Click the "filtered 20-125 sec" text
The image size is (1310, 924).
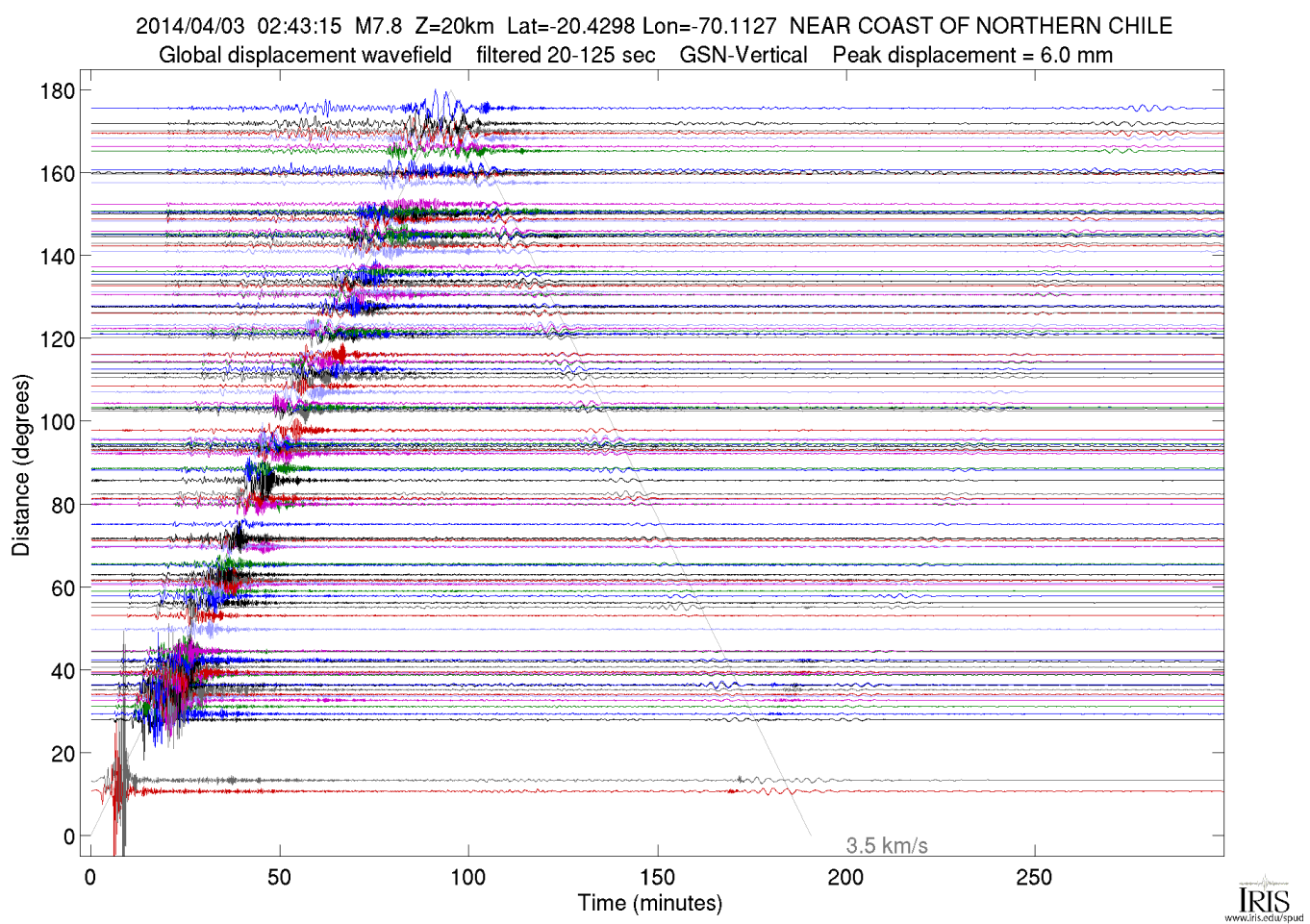click(566, 55)
